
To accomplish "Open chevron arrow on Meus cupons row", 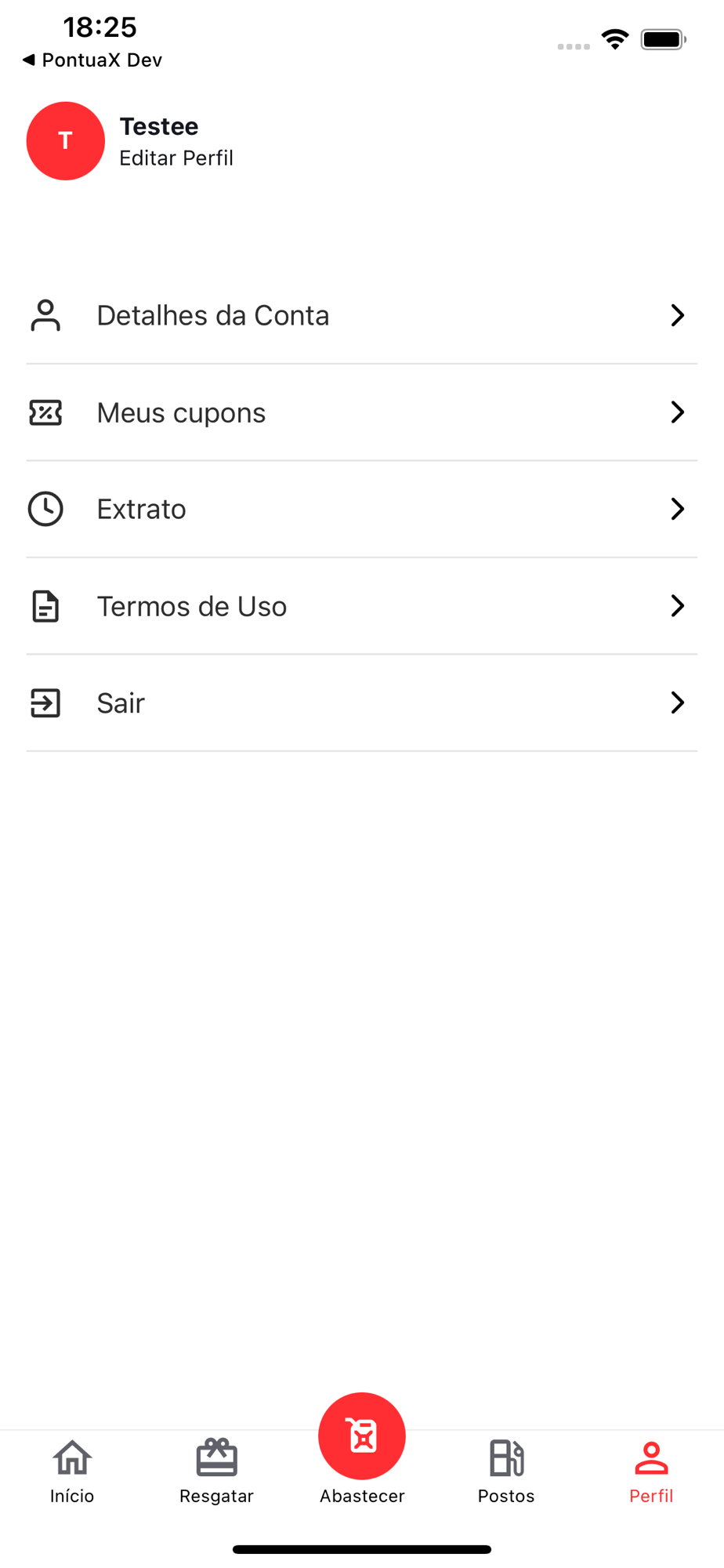I will [x=678, y=412].
